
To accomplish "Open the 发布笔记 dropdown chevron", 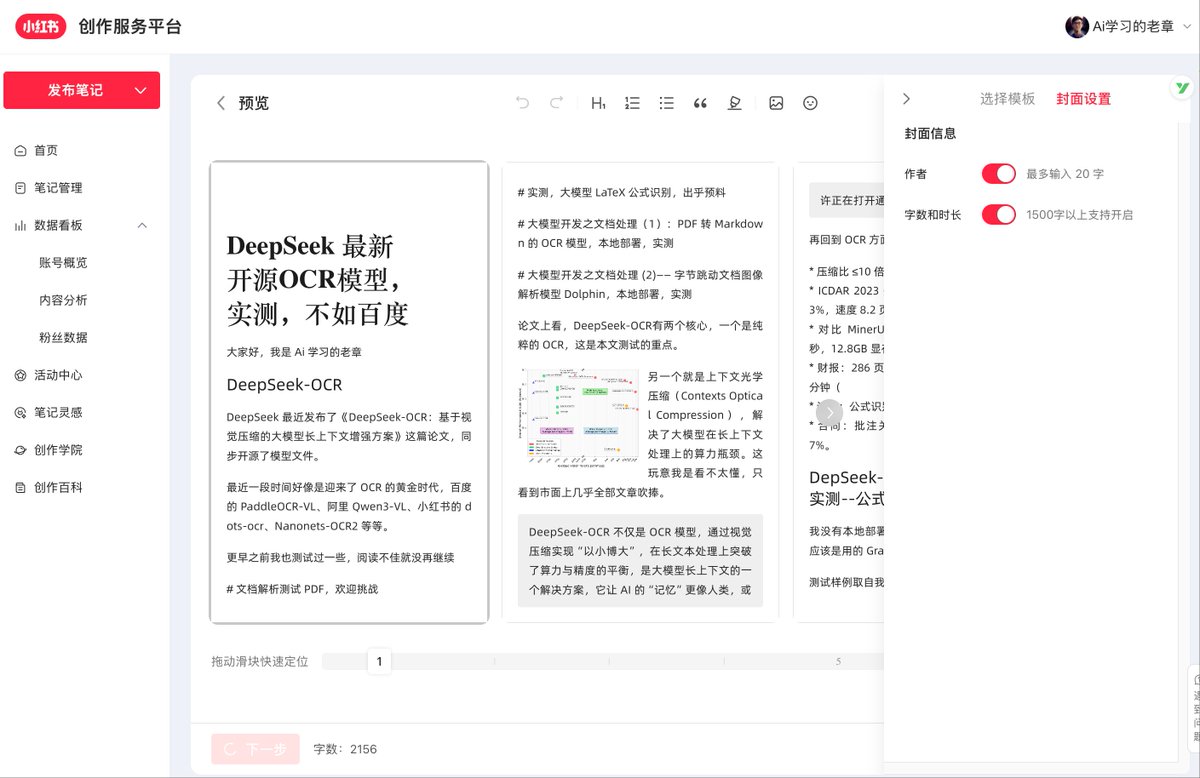I will pos(140,90).
